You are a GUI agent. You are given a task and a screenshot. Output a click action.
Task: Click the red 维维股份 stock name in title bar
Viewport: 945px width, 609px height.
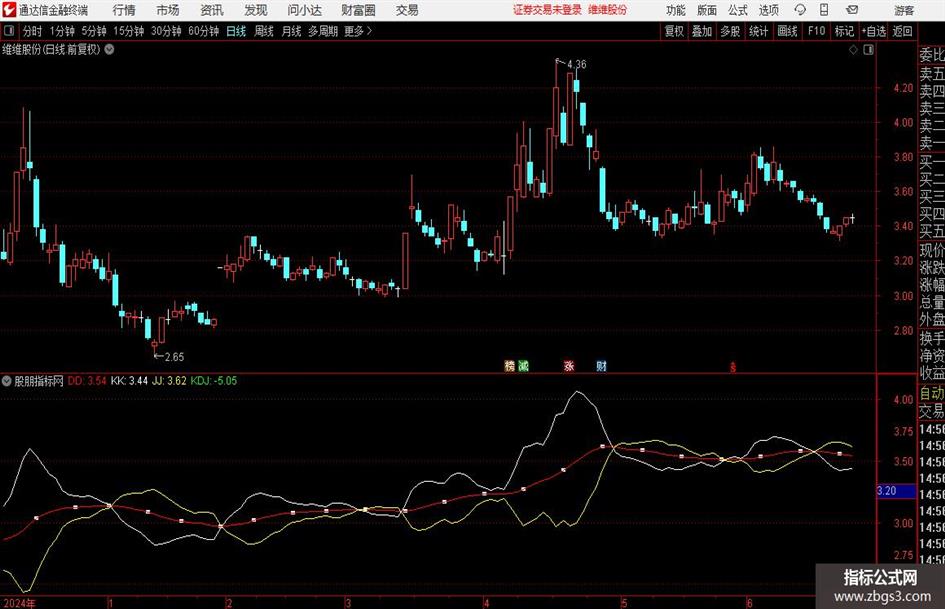(x=607, y=10)
